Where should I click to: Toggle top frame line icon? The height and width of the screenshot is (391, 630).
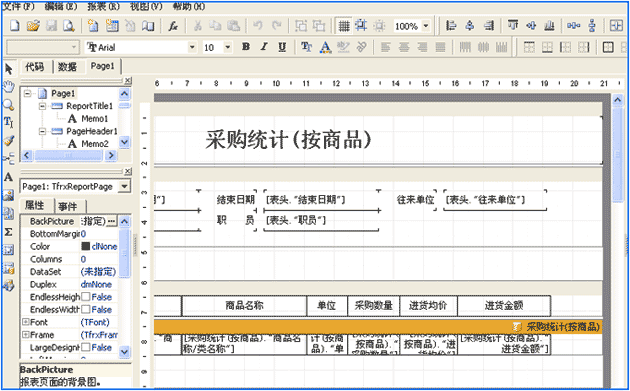click(529, 47)
